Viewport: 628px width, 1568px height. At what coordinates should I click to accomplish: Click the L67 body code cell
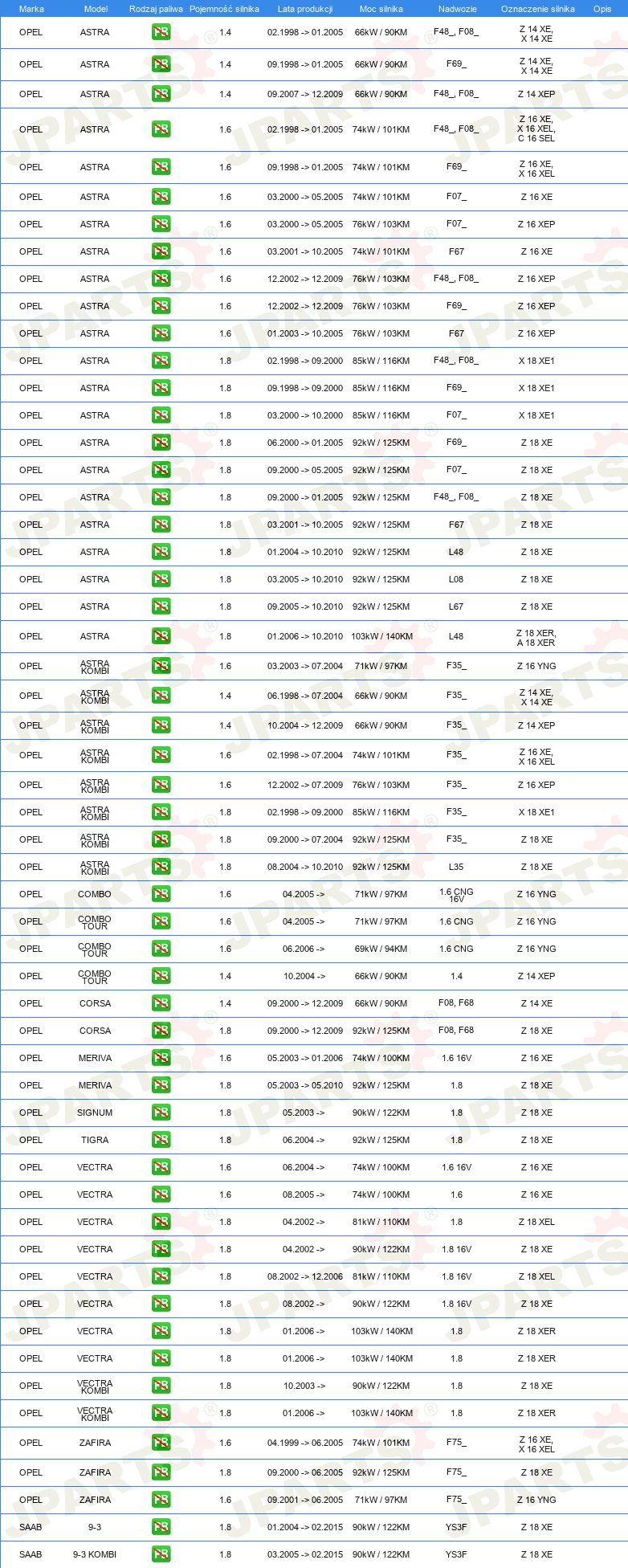coord(456,606)
